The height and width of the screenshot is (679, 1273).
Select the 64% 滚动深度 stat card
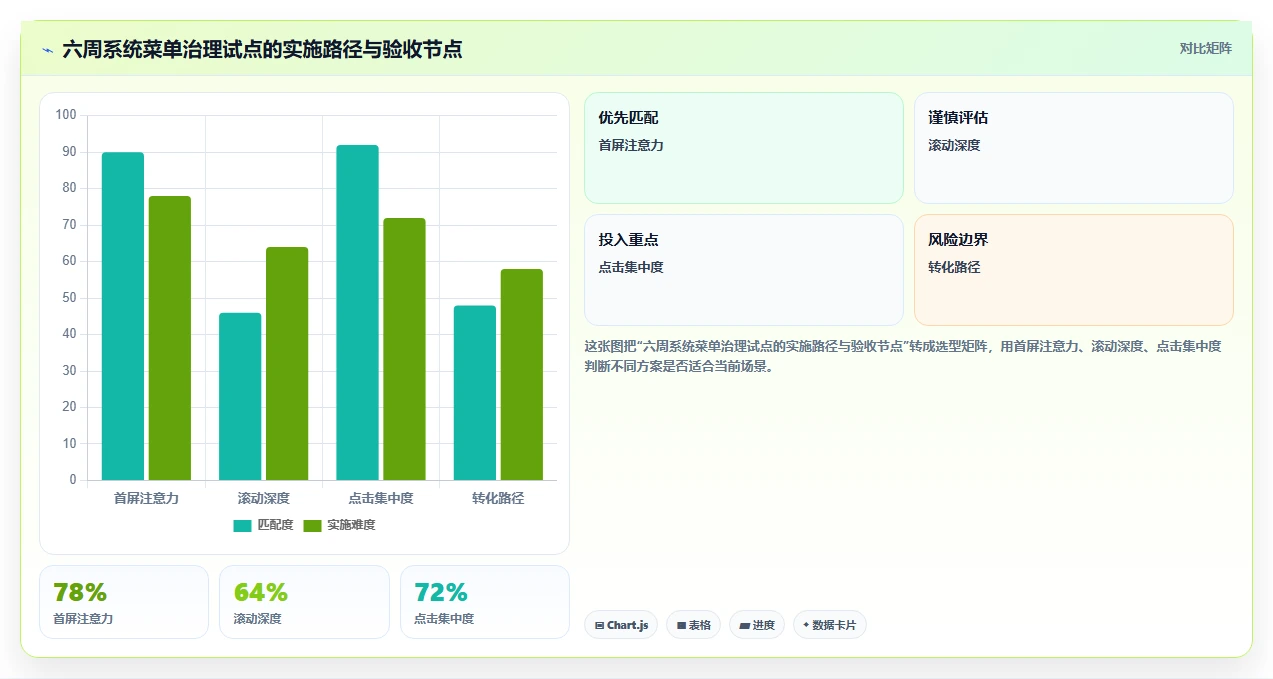pos(304,602)
